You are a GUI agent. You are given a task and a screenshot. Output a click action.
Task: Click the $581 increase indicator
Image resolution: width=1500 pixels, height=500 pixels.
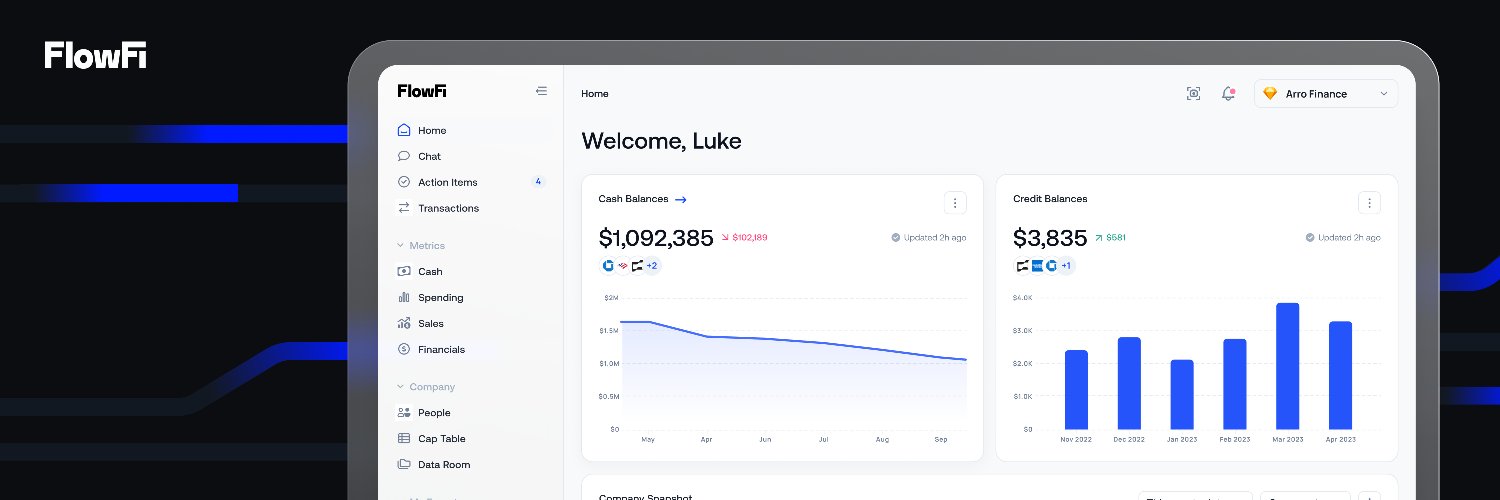1111,238
